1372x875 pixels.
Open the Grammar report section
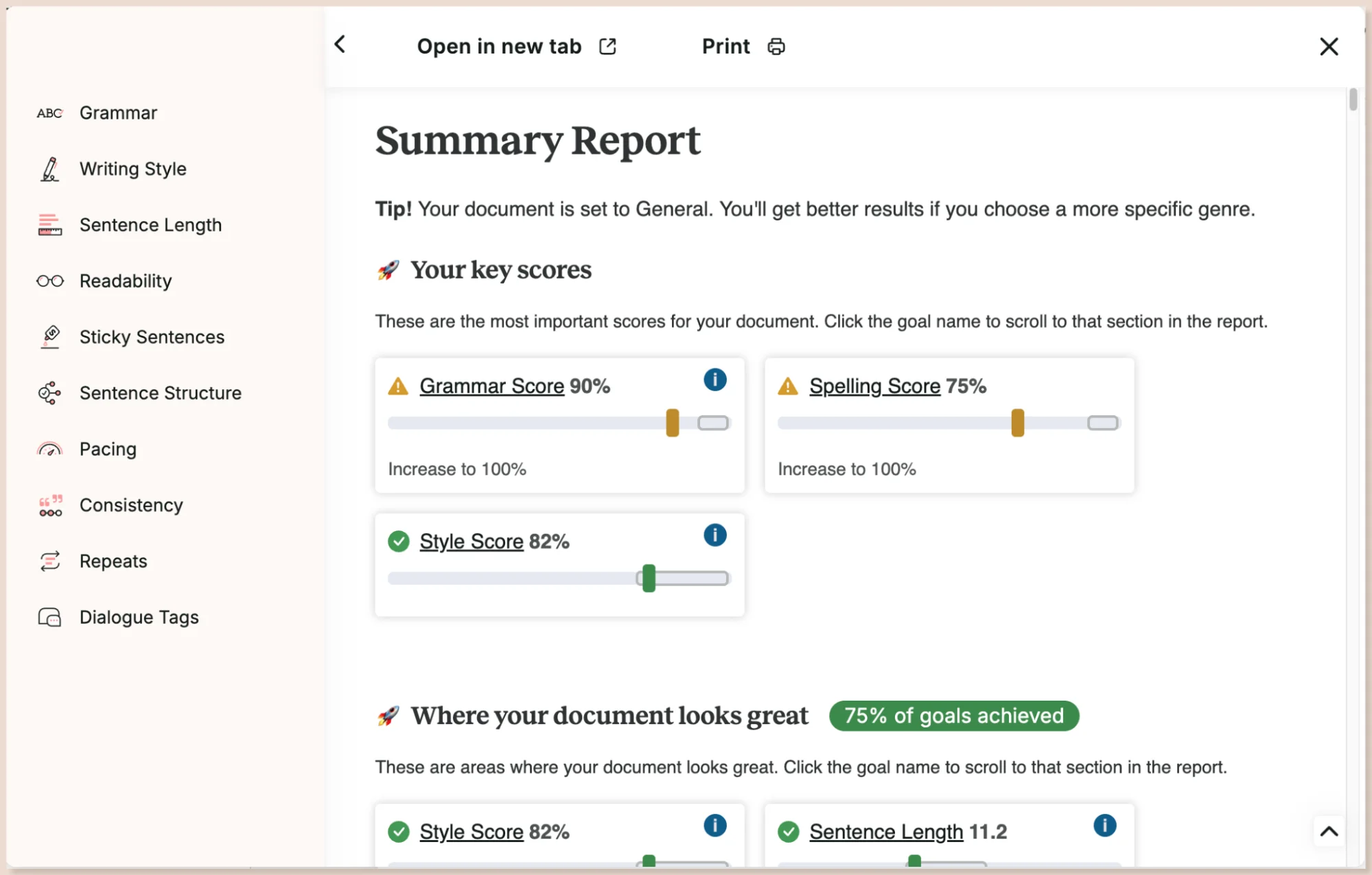(118, 113)
